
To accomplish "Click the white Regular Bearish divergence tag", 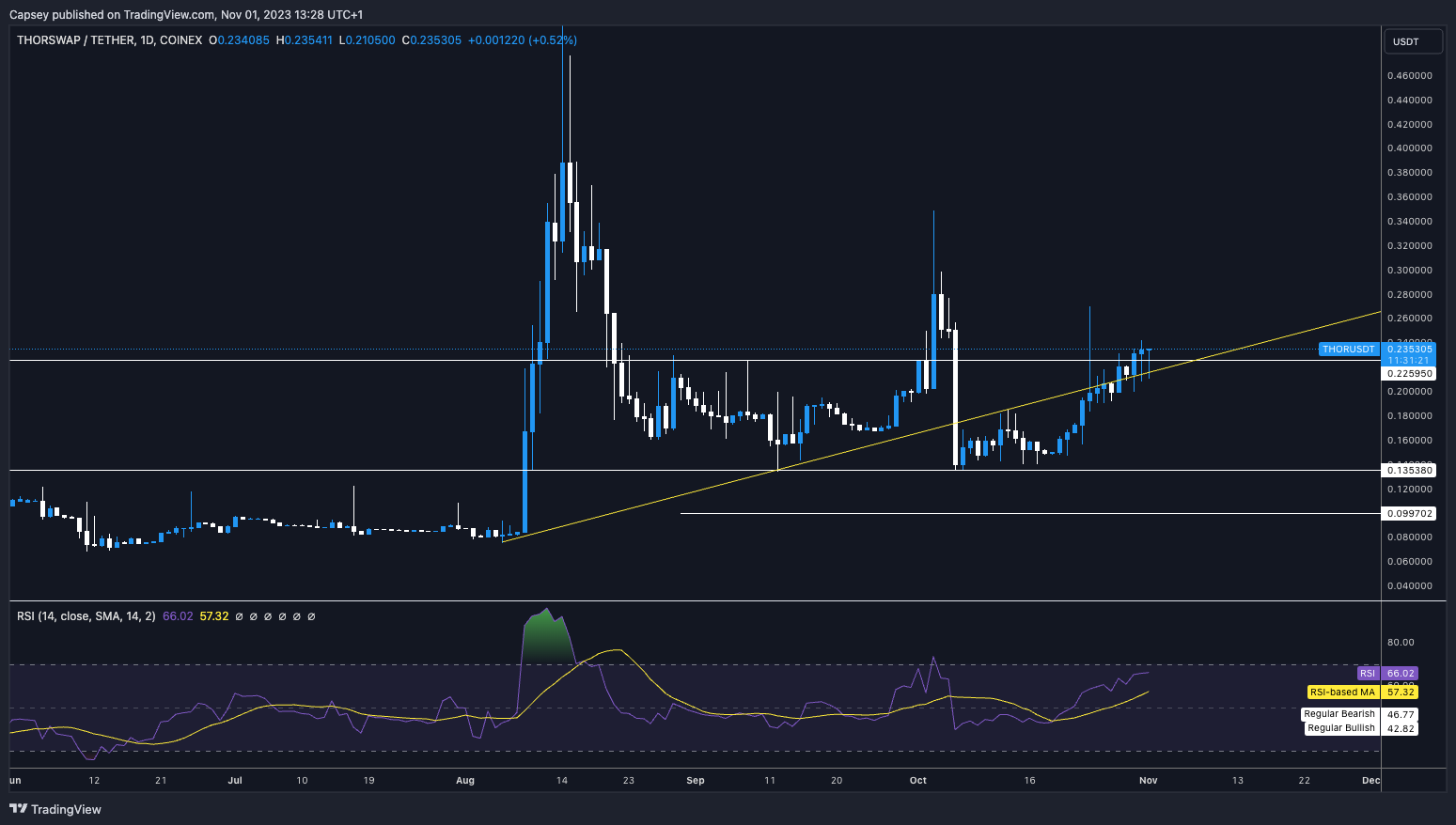I will point(1339,713).
